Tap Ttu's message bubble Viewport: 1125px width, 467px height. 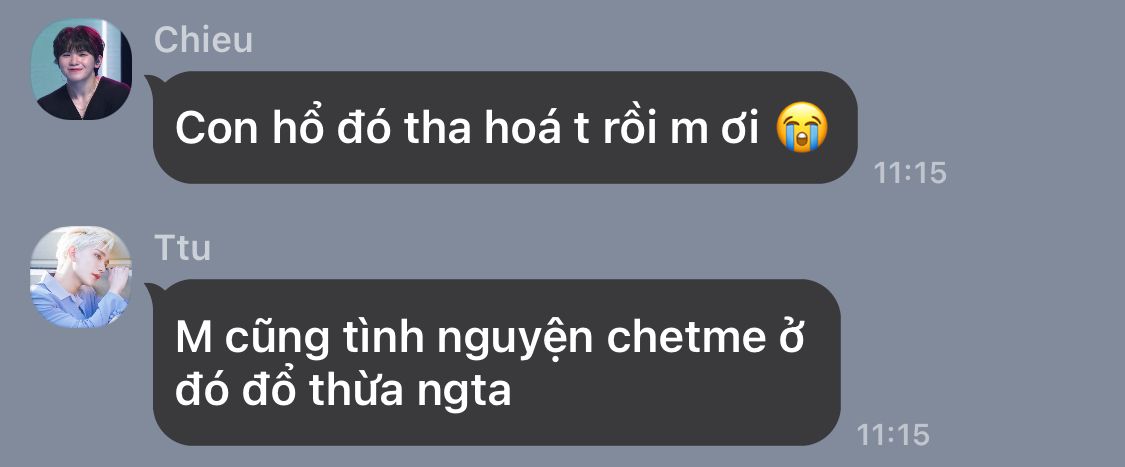[496, 362]
